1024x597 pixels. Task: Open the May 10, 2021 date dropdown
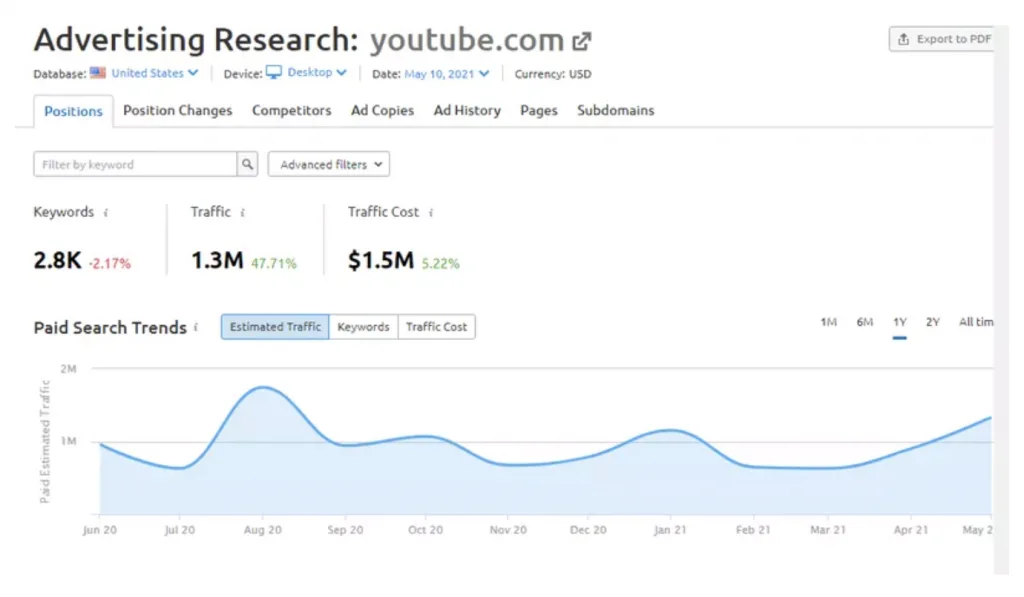click(x=446, y=74)
